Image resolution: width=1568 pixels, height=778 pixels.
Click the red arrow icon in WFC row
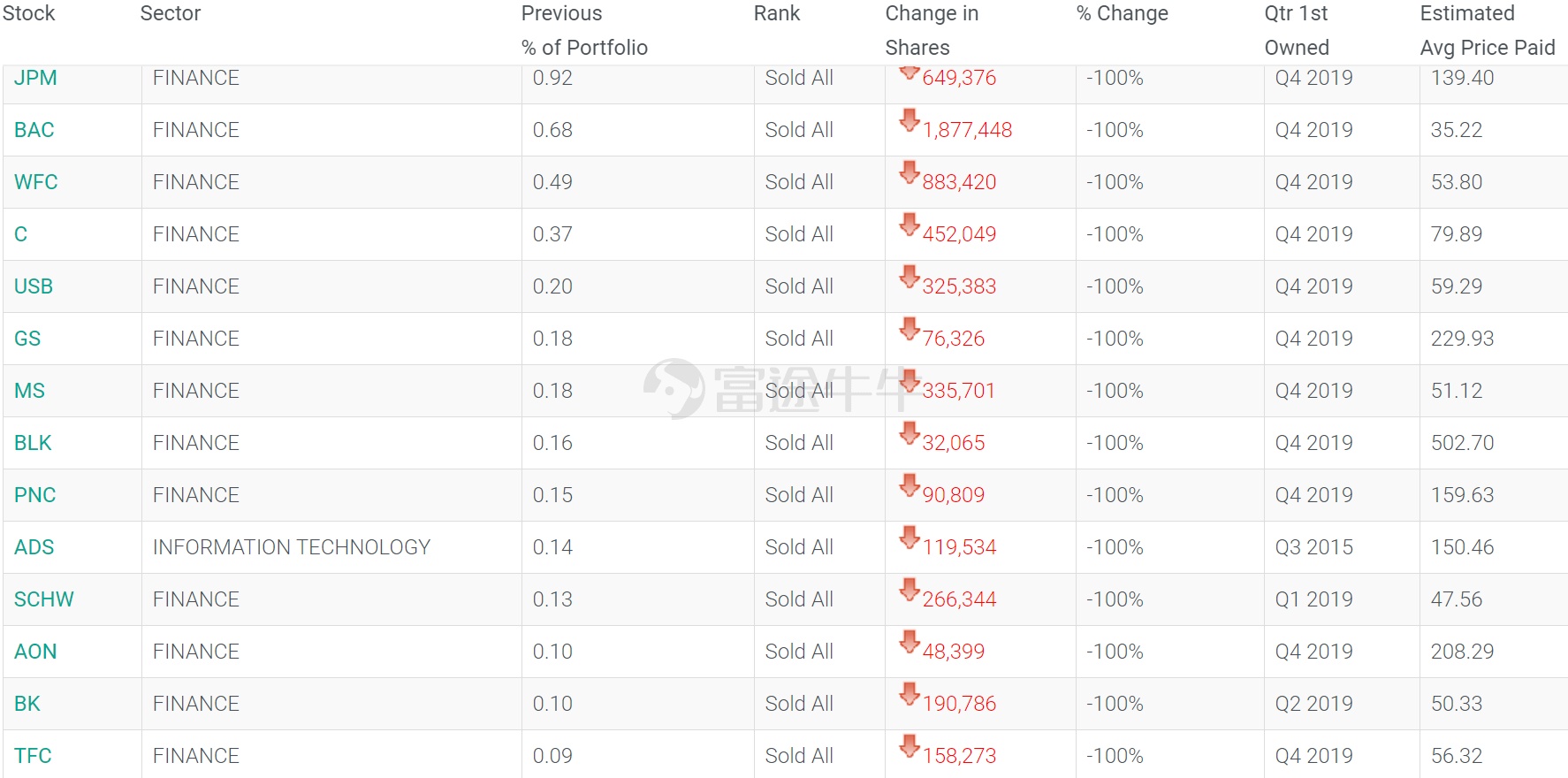click(910, 172)
